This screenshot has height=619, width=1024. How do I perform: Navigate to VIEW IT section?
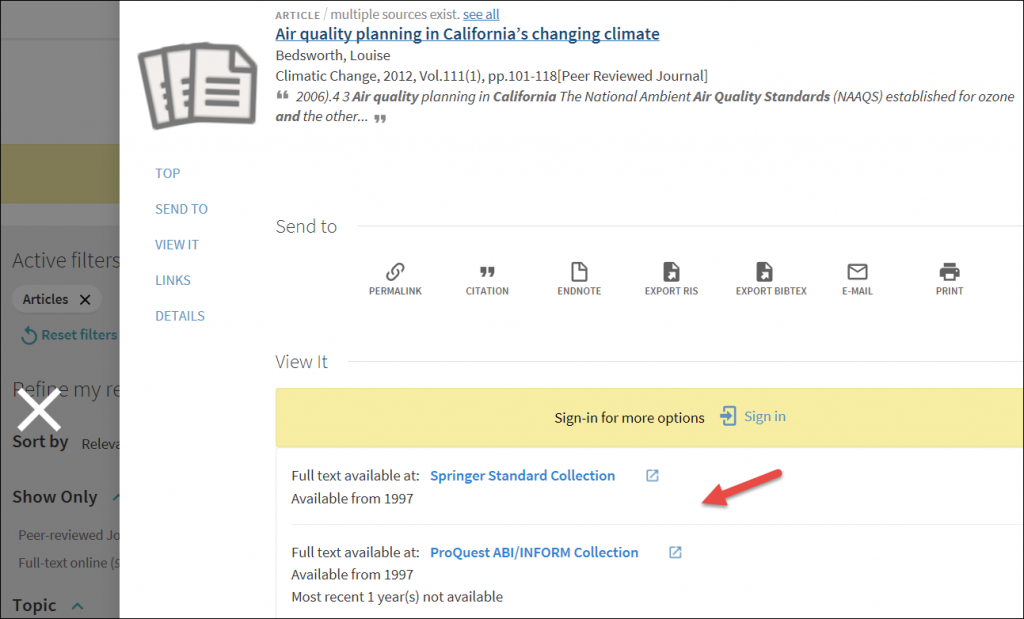(x=176, y=245)
